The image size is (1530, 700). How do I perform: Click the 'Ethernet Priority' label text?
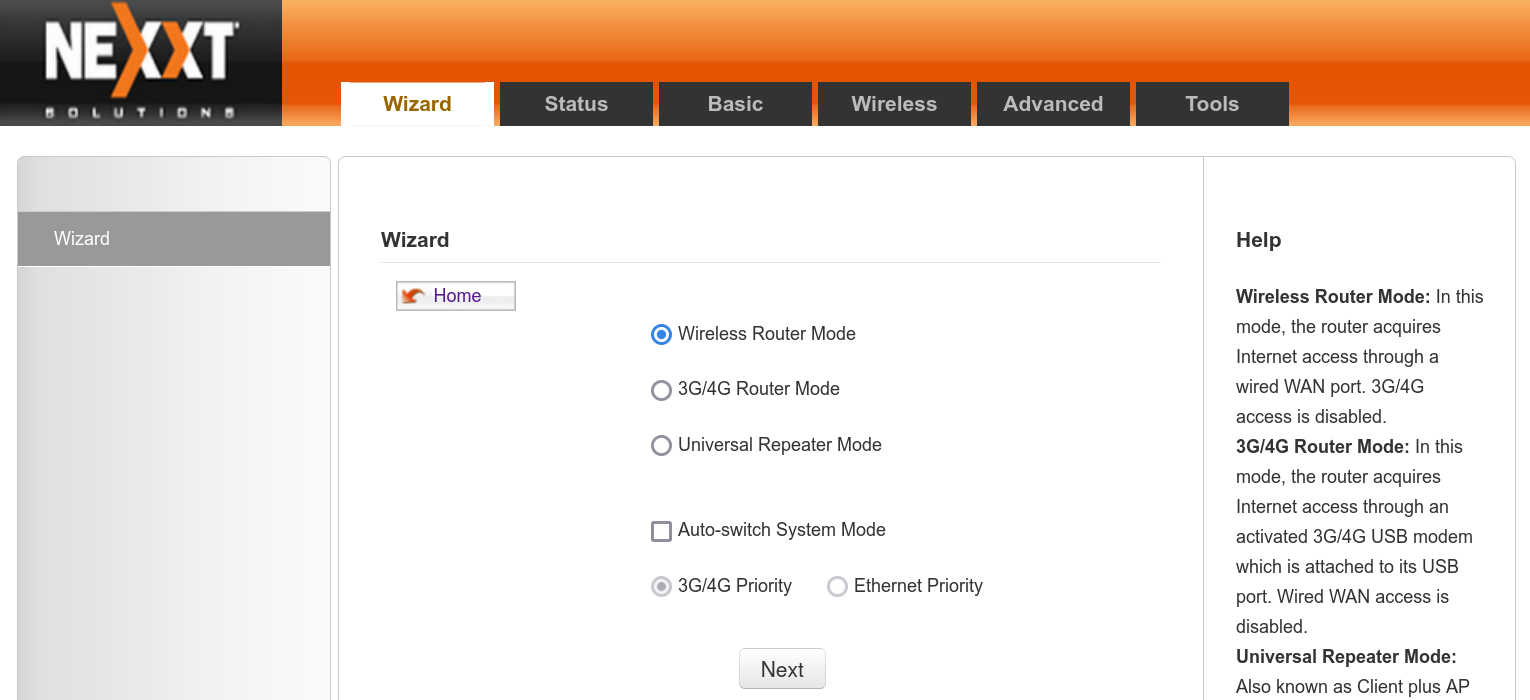pos(918,586)
